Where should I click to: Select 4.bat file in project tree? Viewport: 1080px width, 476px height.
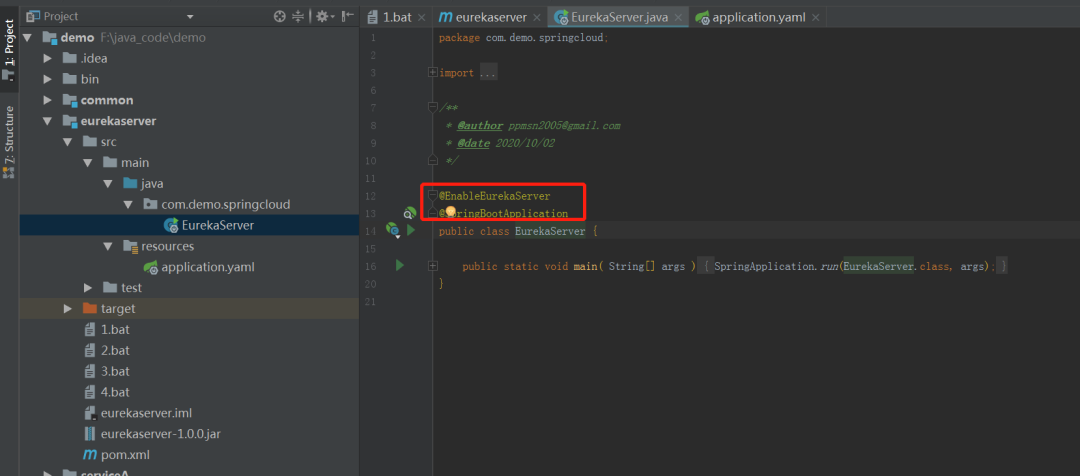pyautogui.click(x=115, y=392)
